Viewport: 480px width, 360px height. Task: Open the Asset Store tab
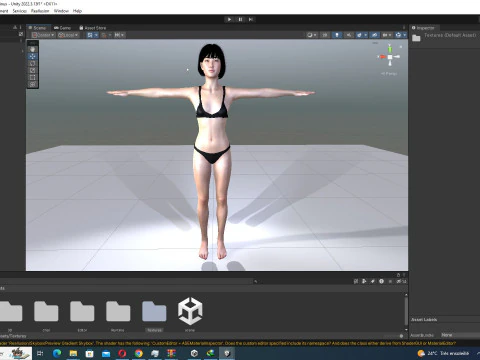(x=93, y=28)
